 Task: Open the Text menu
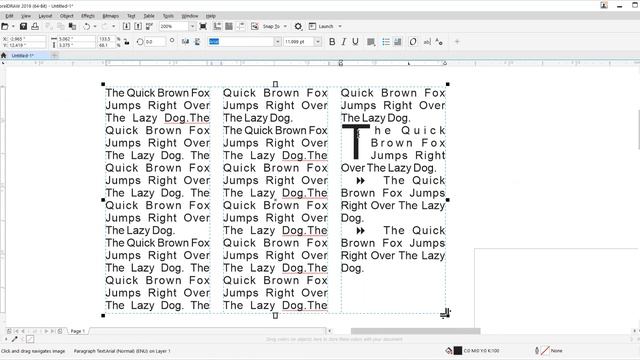[x=131, y=16]
